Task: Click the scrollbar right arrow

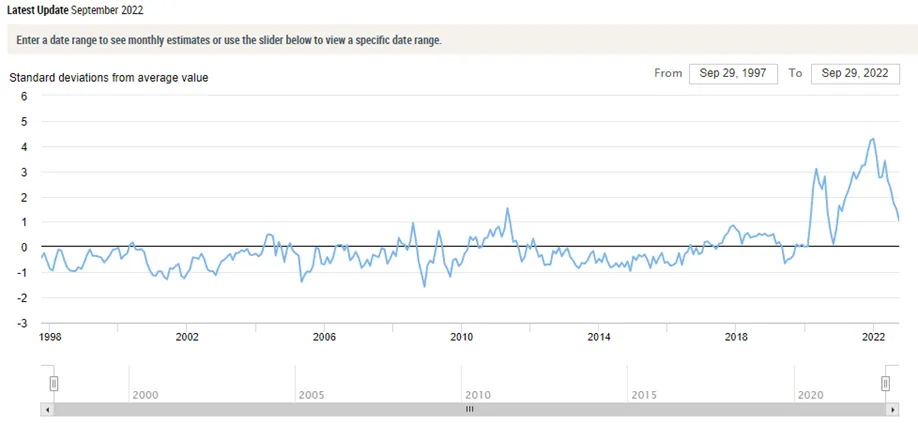Action: point(892,409)
